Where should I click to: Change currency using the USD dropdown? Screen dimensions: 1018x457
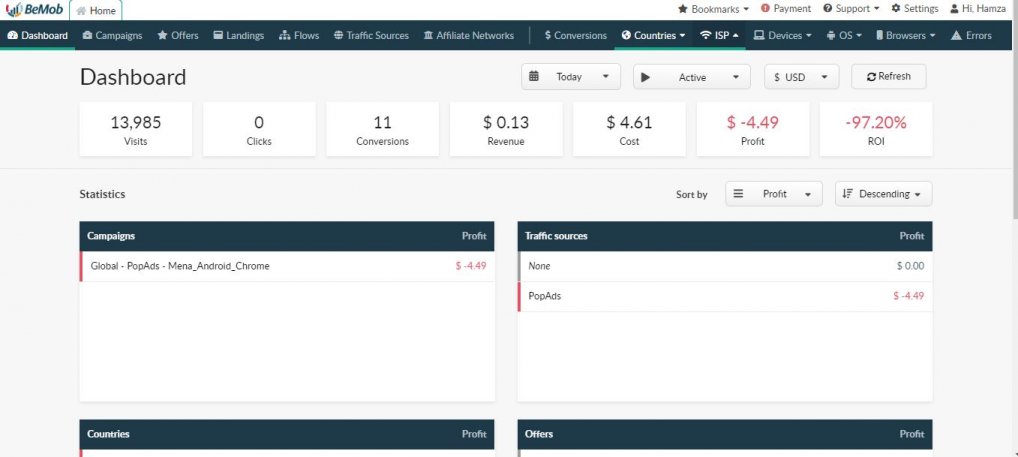[x=801, y=77]
